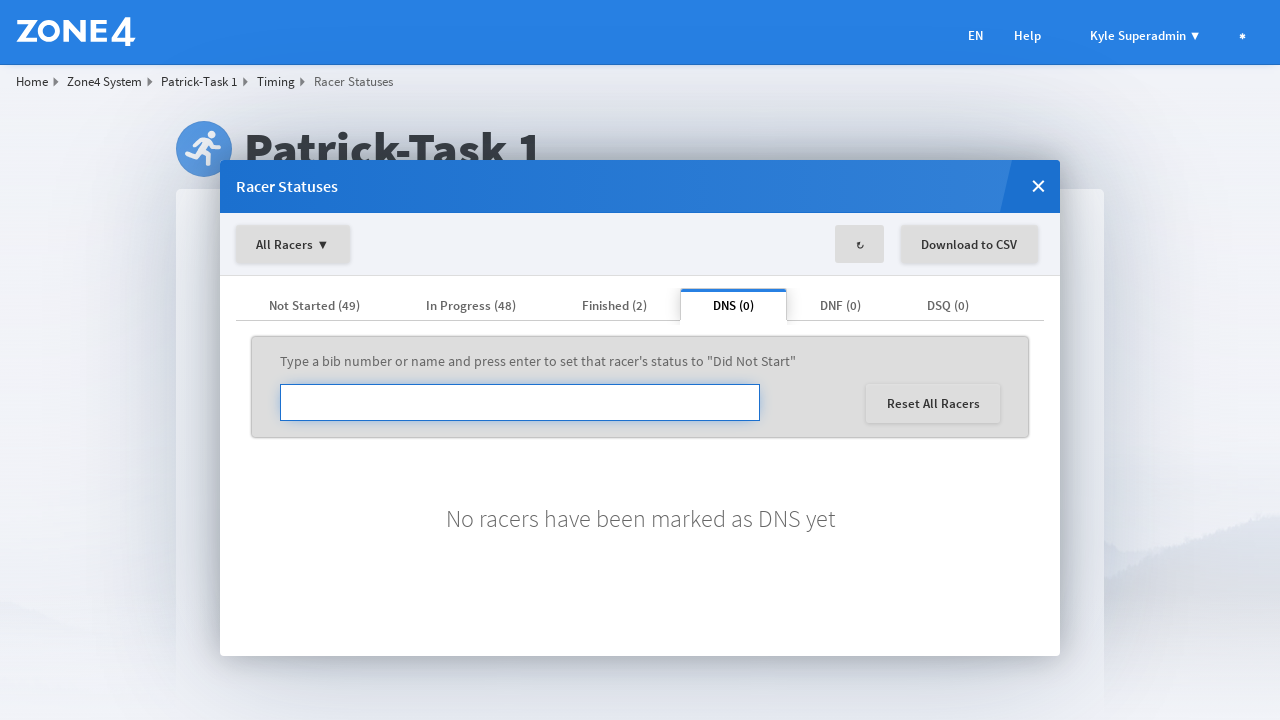
Task: Switch to the Not Started tab
Action: tap(314, 306)
